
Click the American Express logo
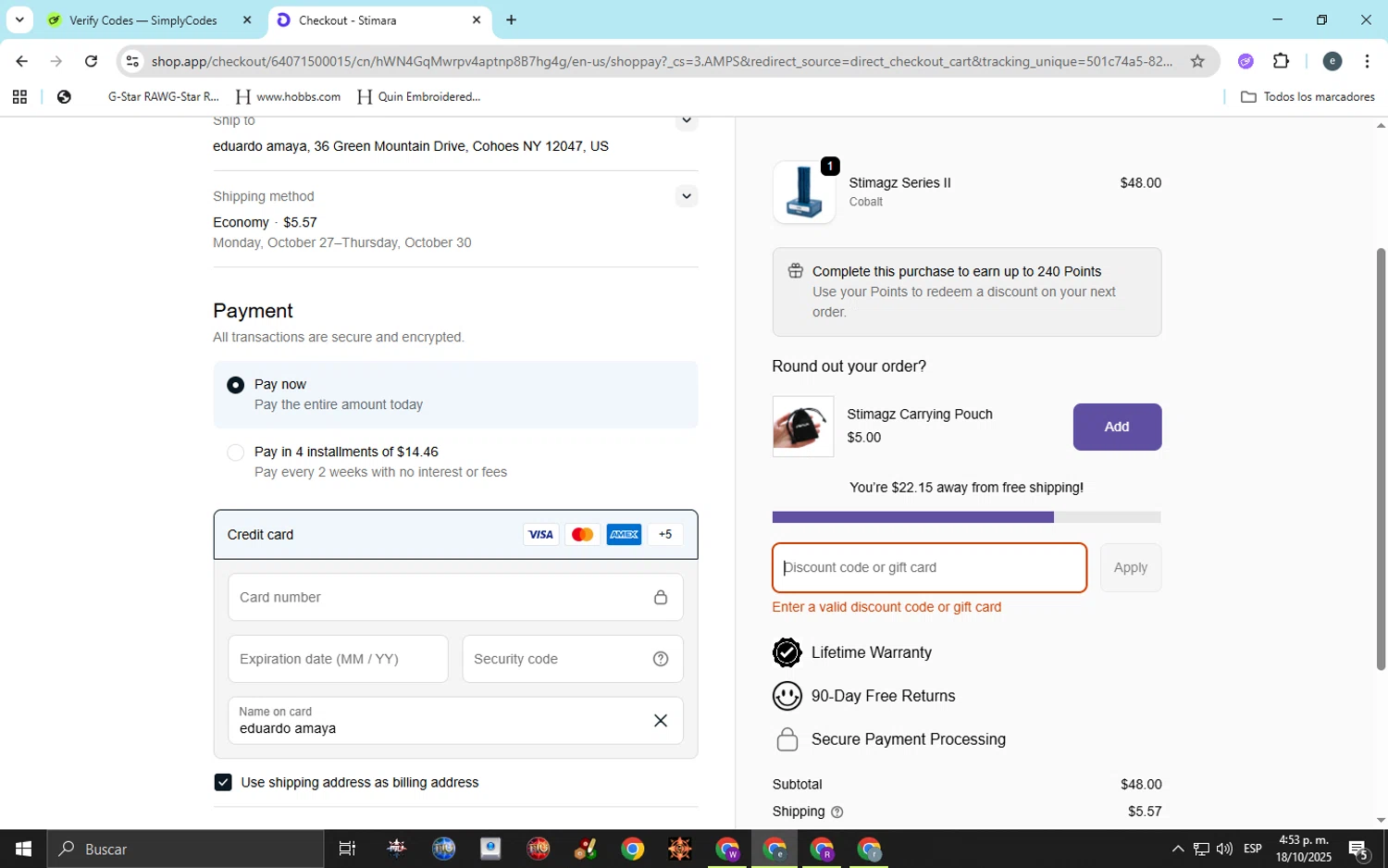pos(624,534)
